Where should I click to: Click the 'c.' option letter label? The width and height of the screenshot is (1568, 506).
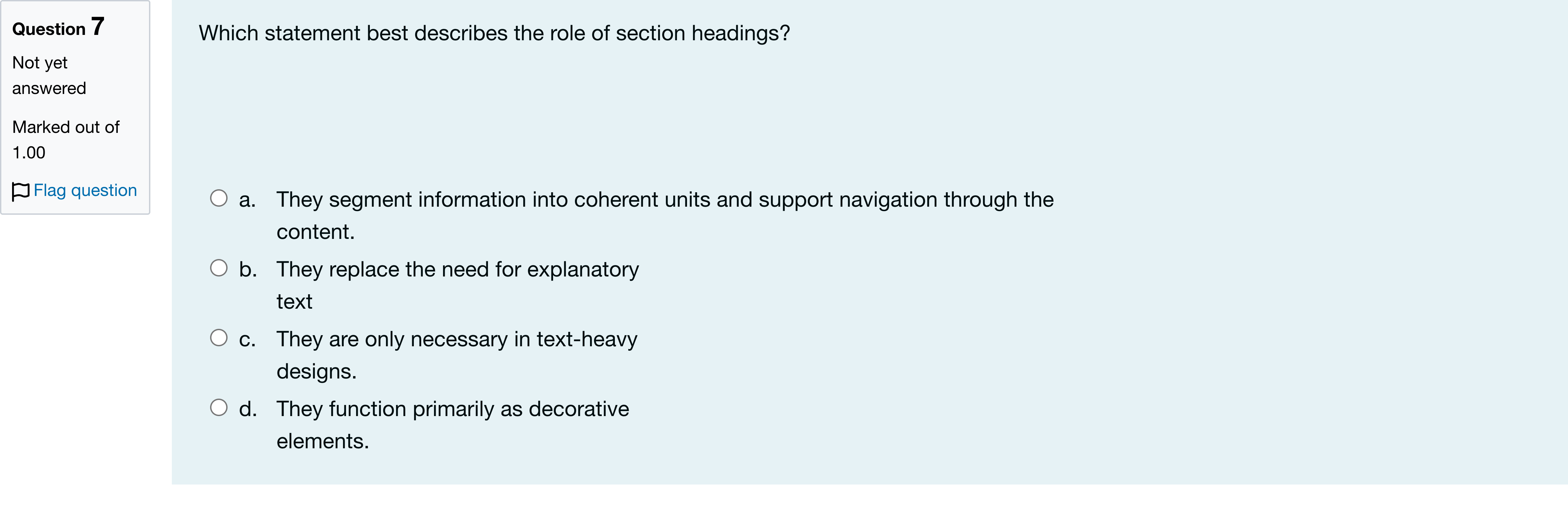click(x=247, y=339)
